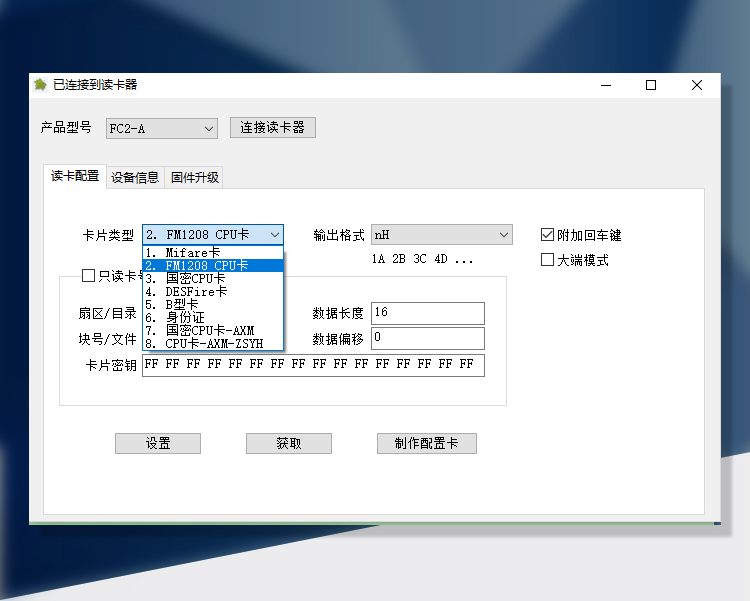Click the 卡片密钥 FF input field
This screenshot has width=750, height=601.
coord(313,365)
